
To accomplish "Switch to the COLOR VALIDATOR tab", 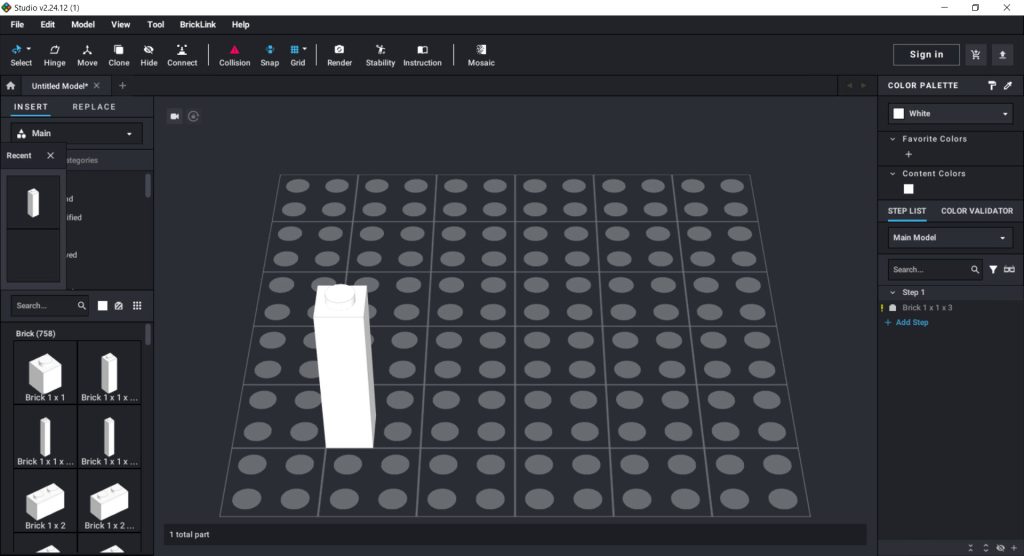I will (977, 211).
